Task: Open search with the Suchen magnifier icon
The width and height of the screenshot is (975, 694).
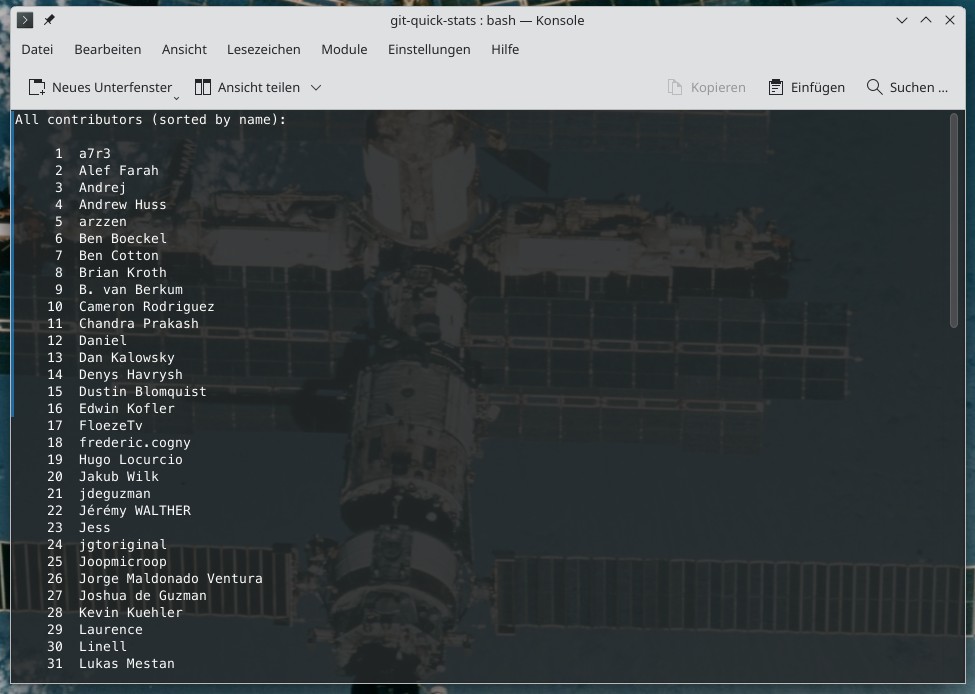Action: [x=875, y=87]
